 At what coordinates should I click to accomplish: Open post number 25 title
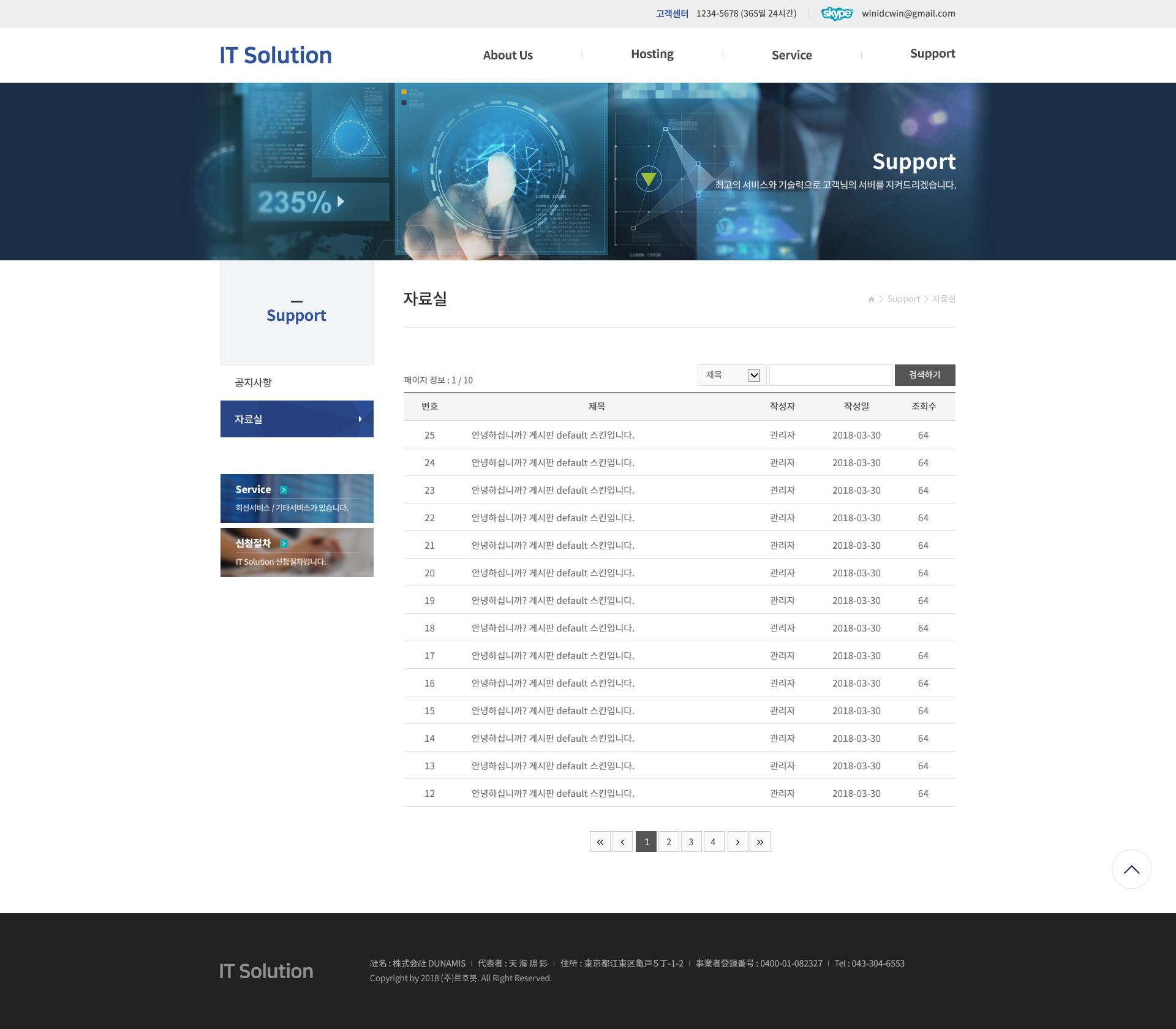coord(552,435)
